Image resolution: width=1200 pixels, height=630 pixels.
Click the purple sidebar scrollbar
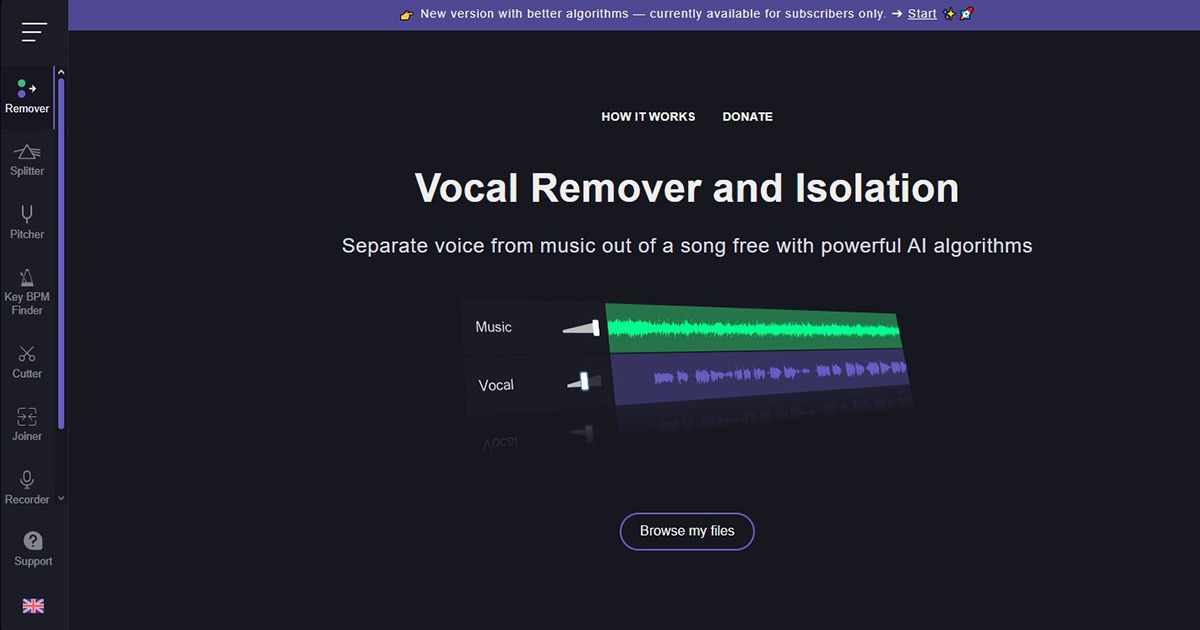pos(61,250)
